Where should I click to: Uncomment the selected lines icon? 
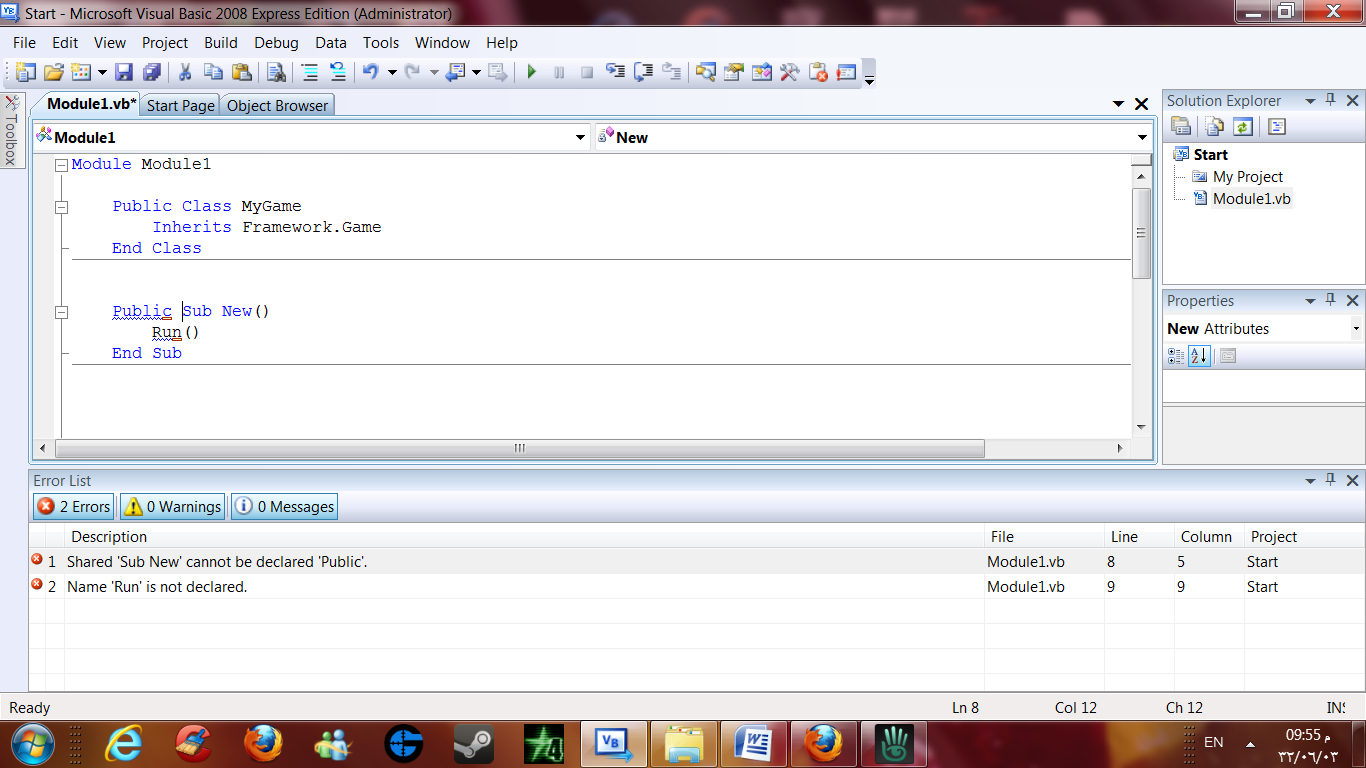point(338,72)
